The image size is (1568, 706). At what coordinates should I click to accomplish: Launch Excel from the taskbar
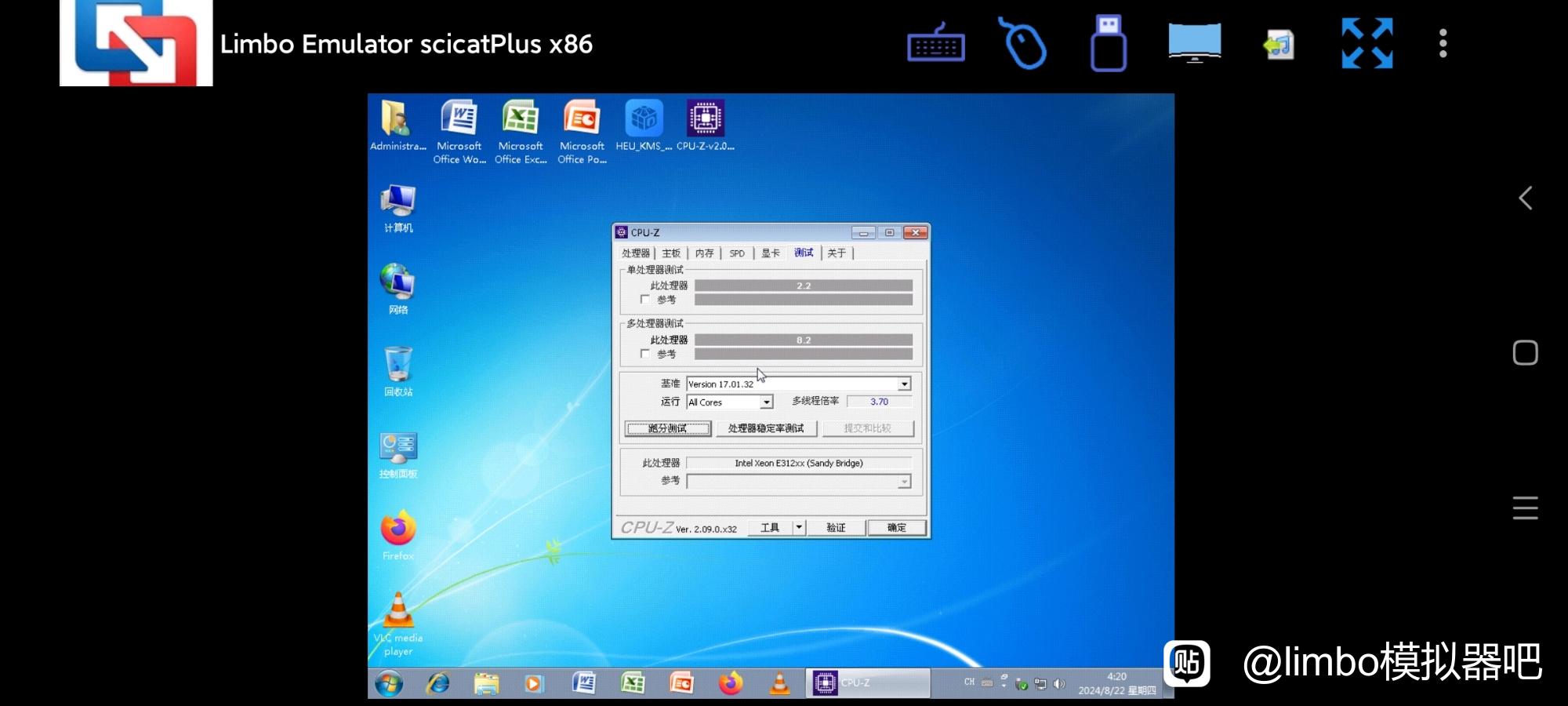click(x=633, y=683)
